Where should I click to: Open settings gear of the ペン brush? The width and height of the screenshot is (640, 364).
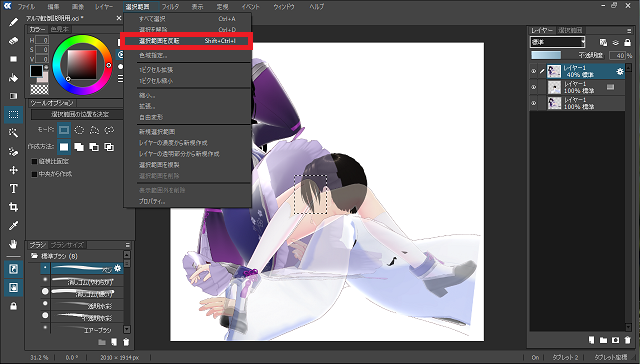click(x=118, y=268)
